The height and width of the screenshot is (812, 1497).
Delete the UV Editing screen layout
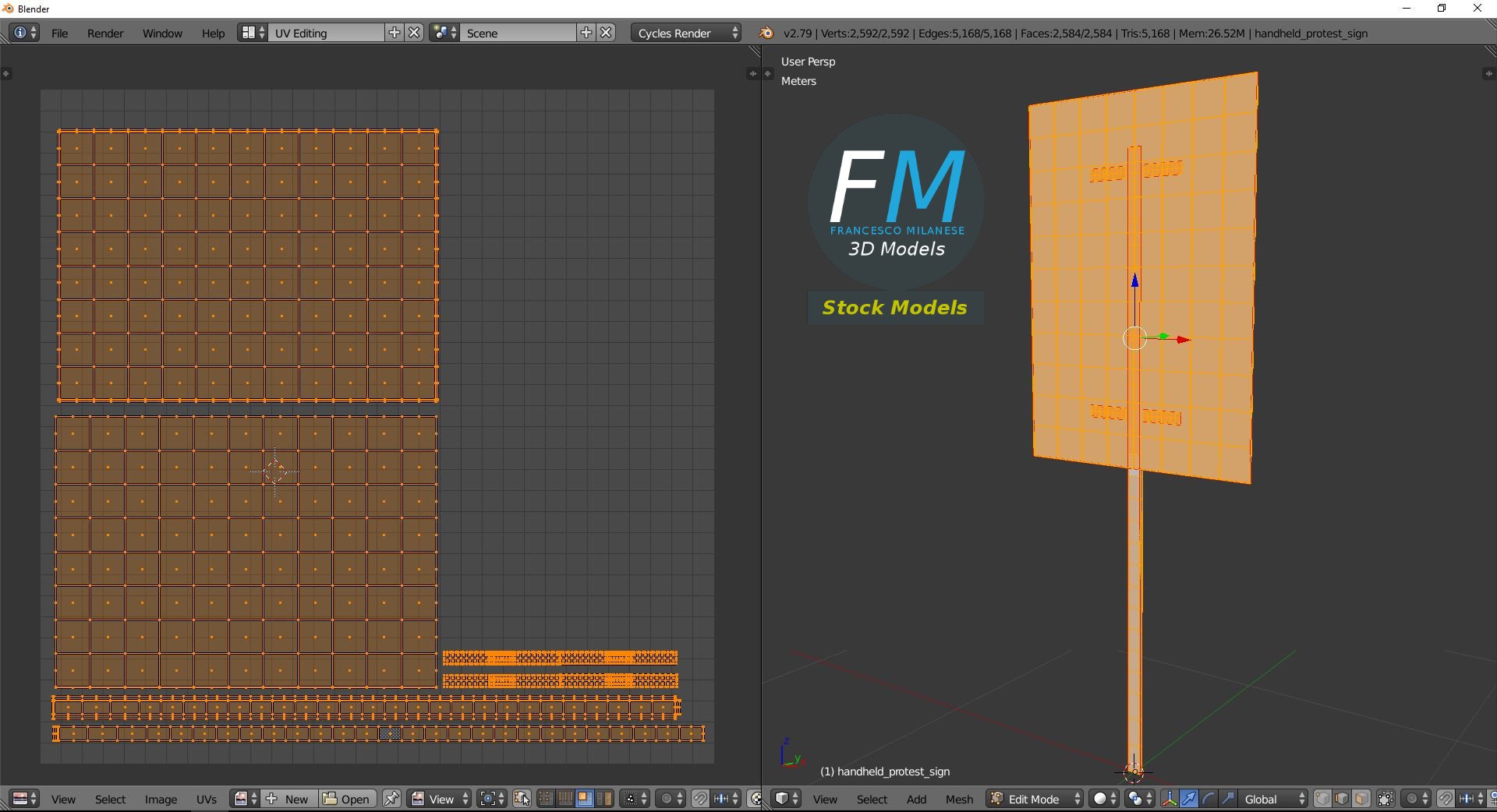tap(415, 33)
